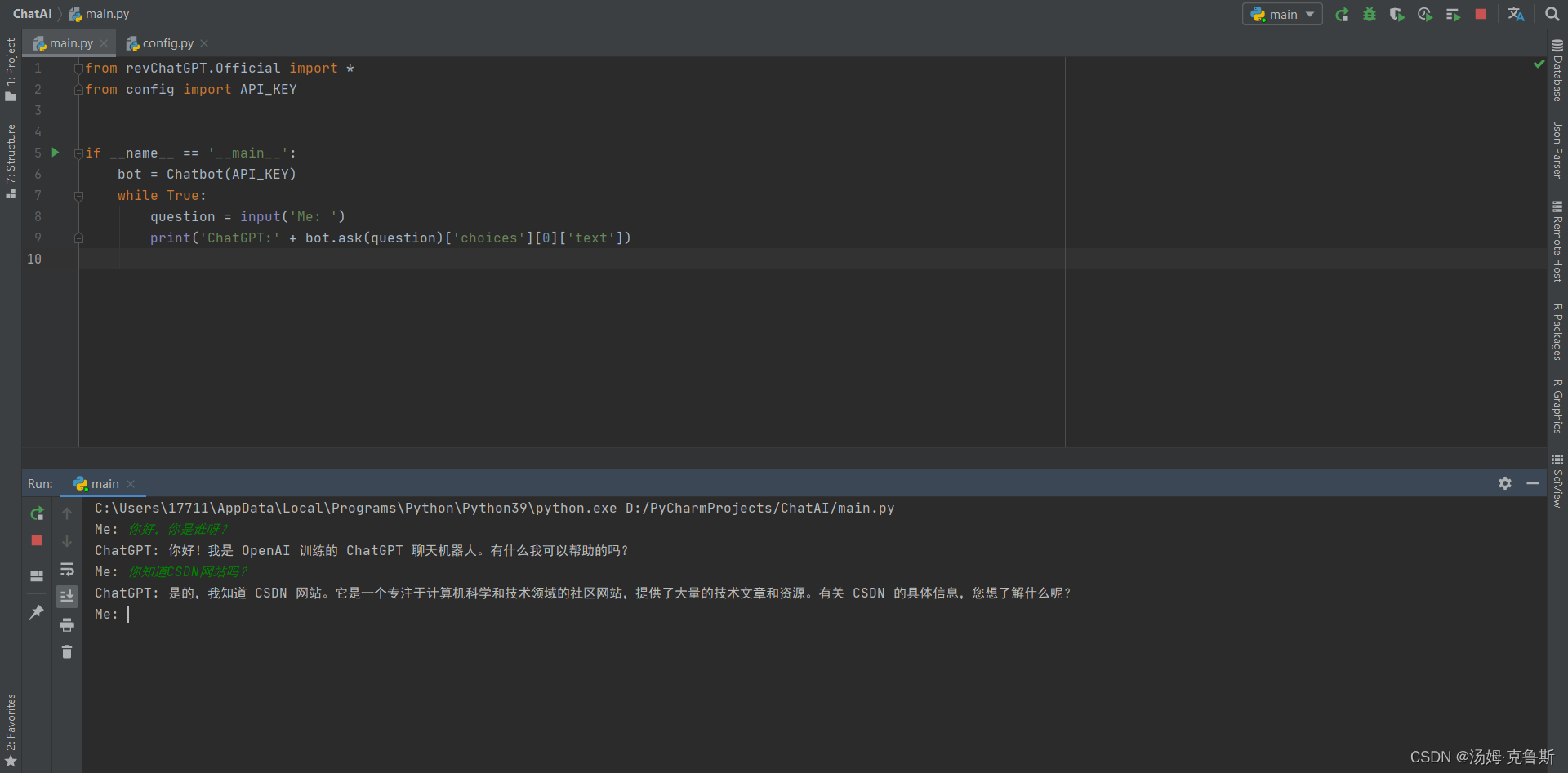Click the ChatGPT reply mentioning OpenAI

(362, 551)
